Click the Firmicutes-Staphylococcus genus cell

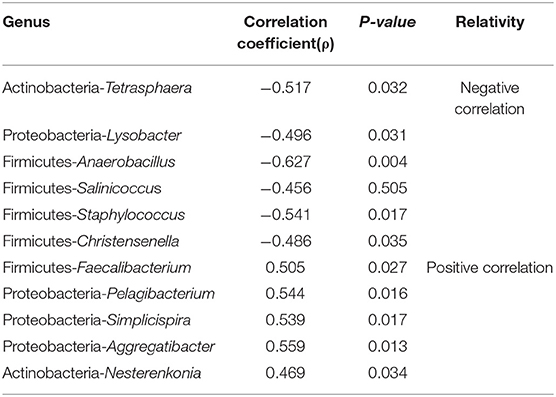point(94,215)
